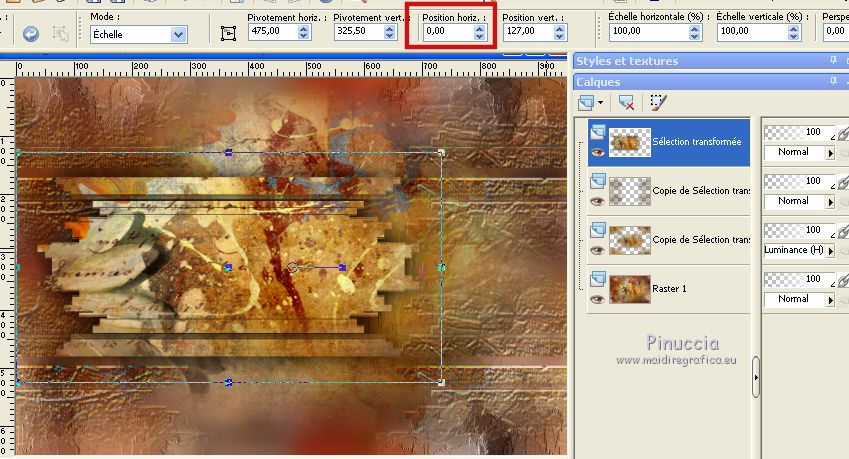Pin the Calques panel

[x=833, y=81]
